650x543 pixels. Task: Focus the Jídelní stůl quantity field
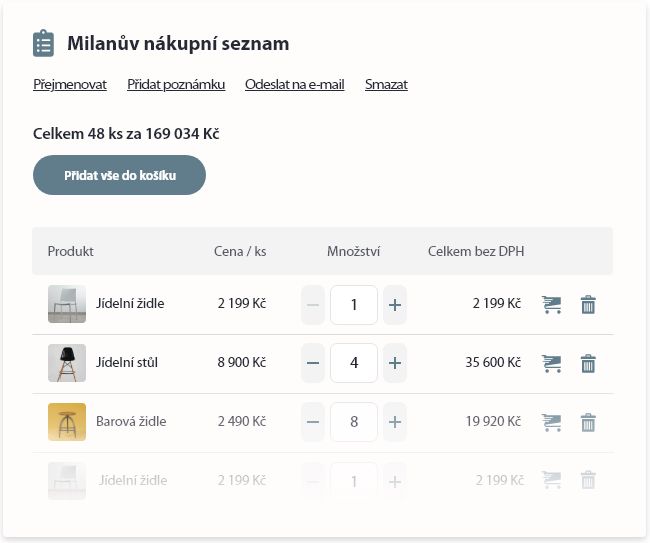tap(354, 363)
